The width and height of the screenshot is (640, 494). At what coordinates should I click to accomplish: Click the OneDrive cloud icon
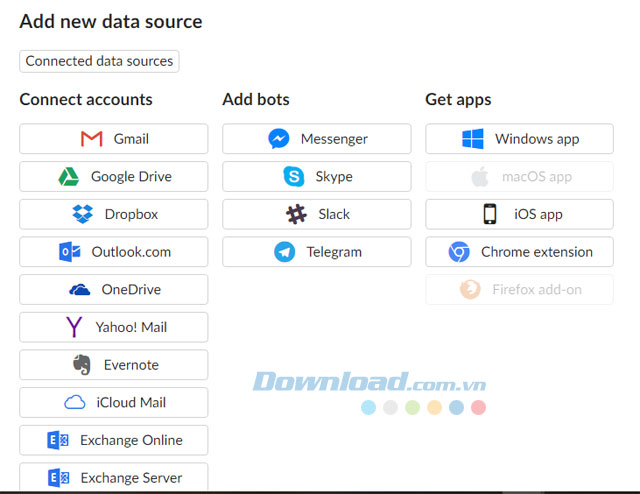point(80,289)
